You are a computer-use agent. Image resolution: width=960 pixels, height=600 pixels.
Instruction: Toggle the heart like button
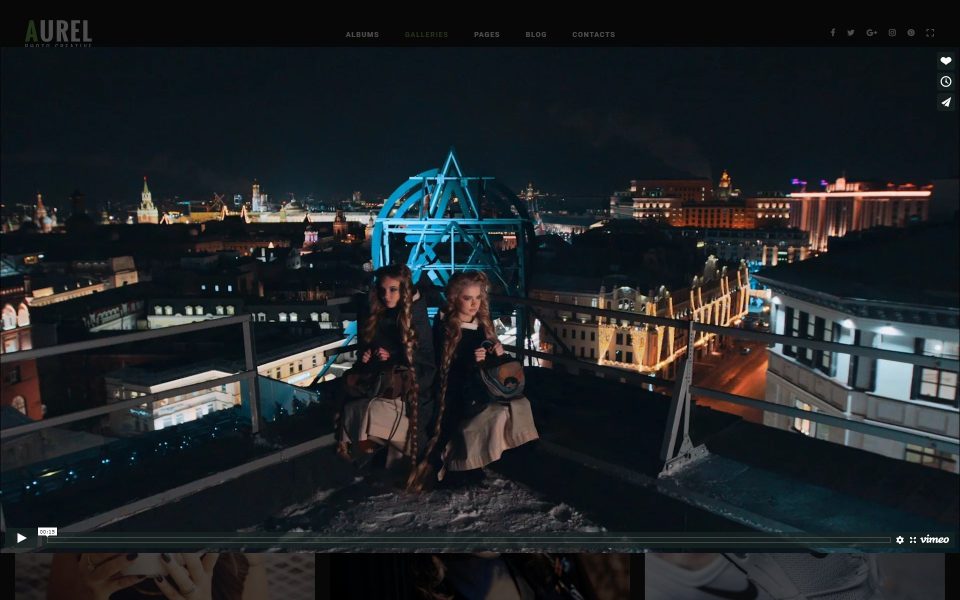(946, 61)
